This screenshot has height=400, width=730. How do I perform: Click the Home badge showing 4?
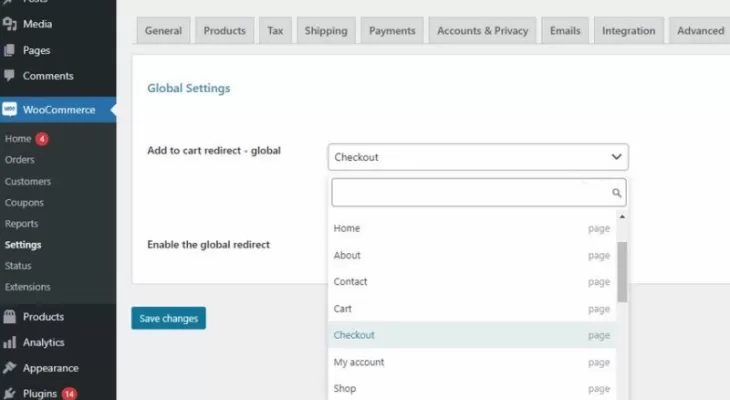[x=42, y=139]
